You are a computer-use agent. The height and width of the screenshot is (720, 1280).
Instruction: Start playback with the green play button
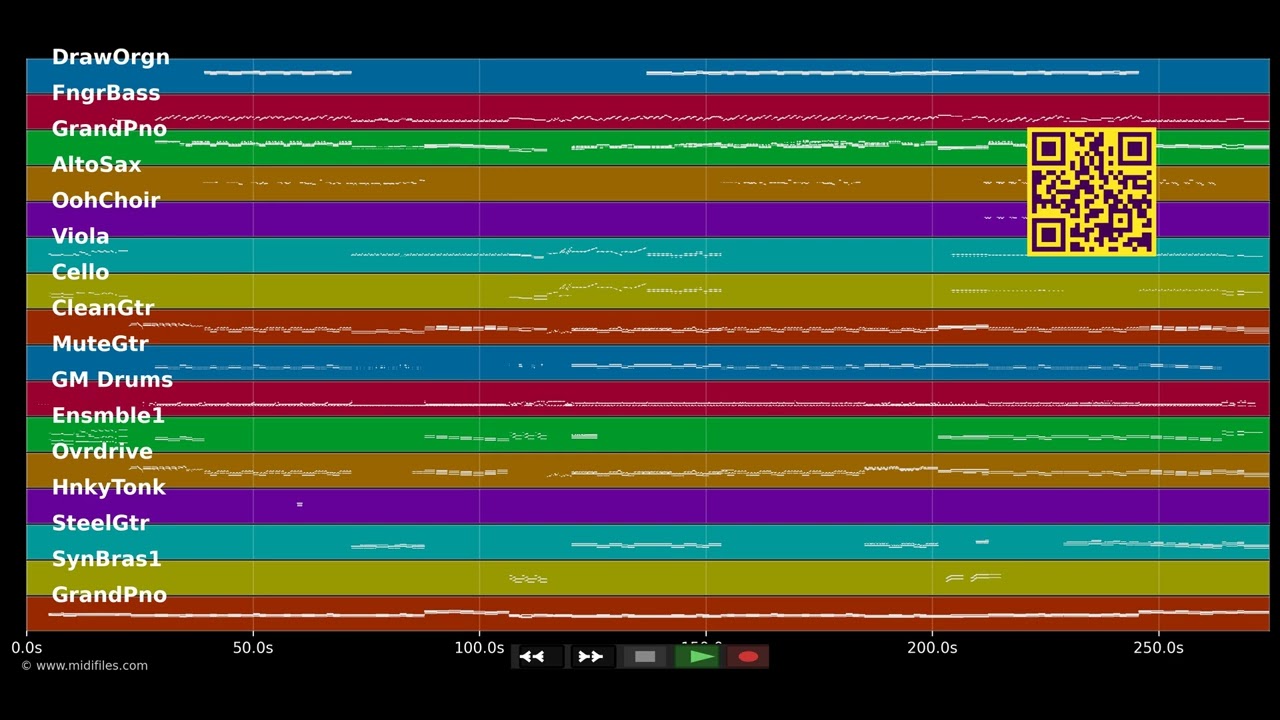coord(698,657)
